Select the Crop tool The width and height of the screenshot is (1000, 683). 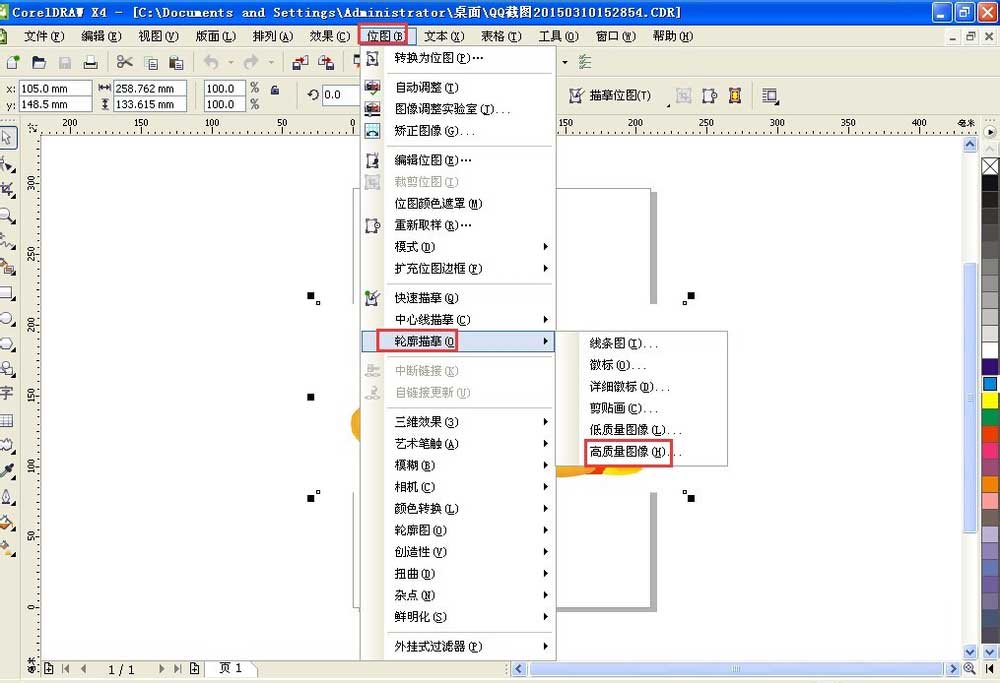pos(8,189)
